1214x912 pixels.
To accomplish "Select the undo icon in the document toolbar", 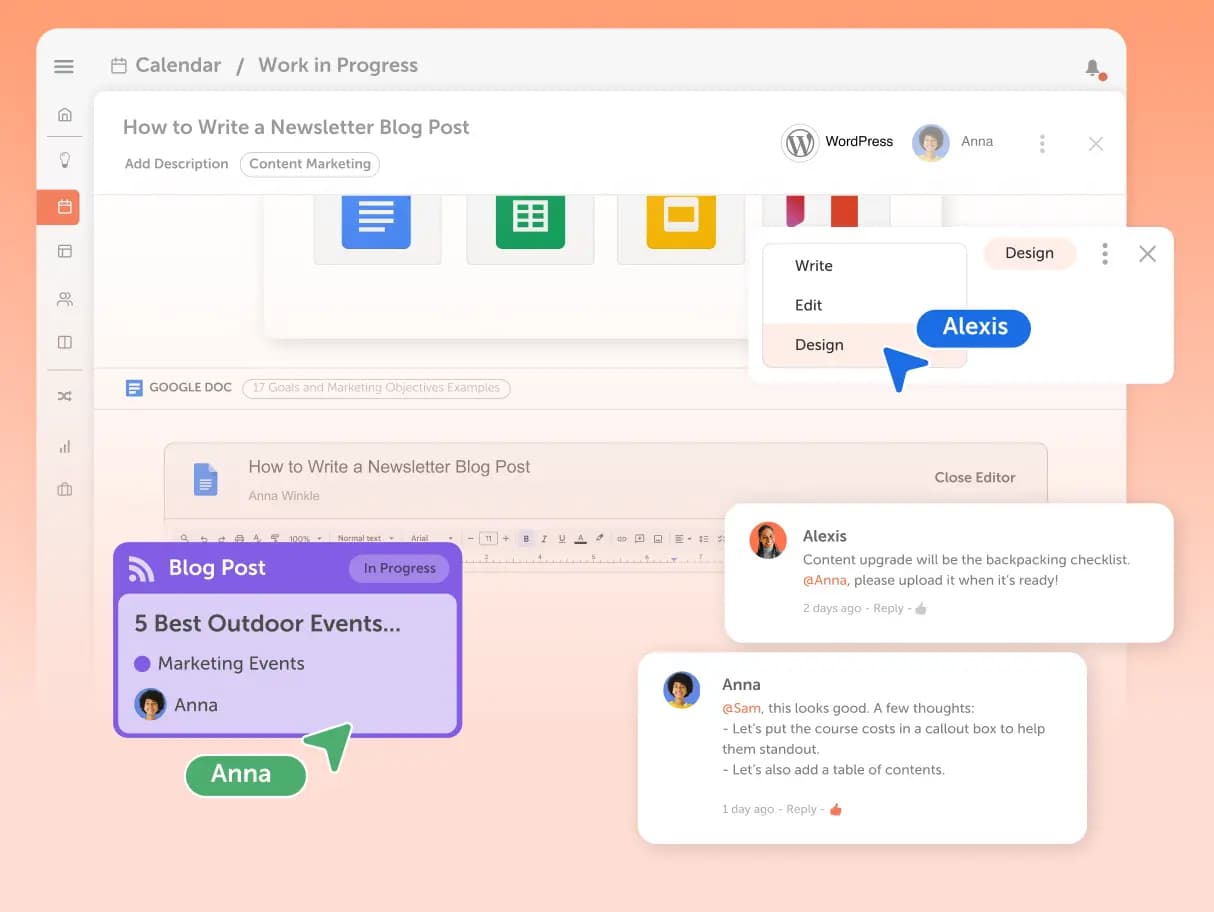I will pos(204,538).
